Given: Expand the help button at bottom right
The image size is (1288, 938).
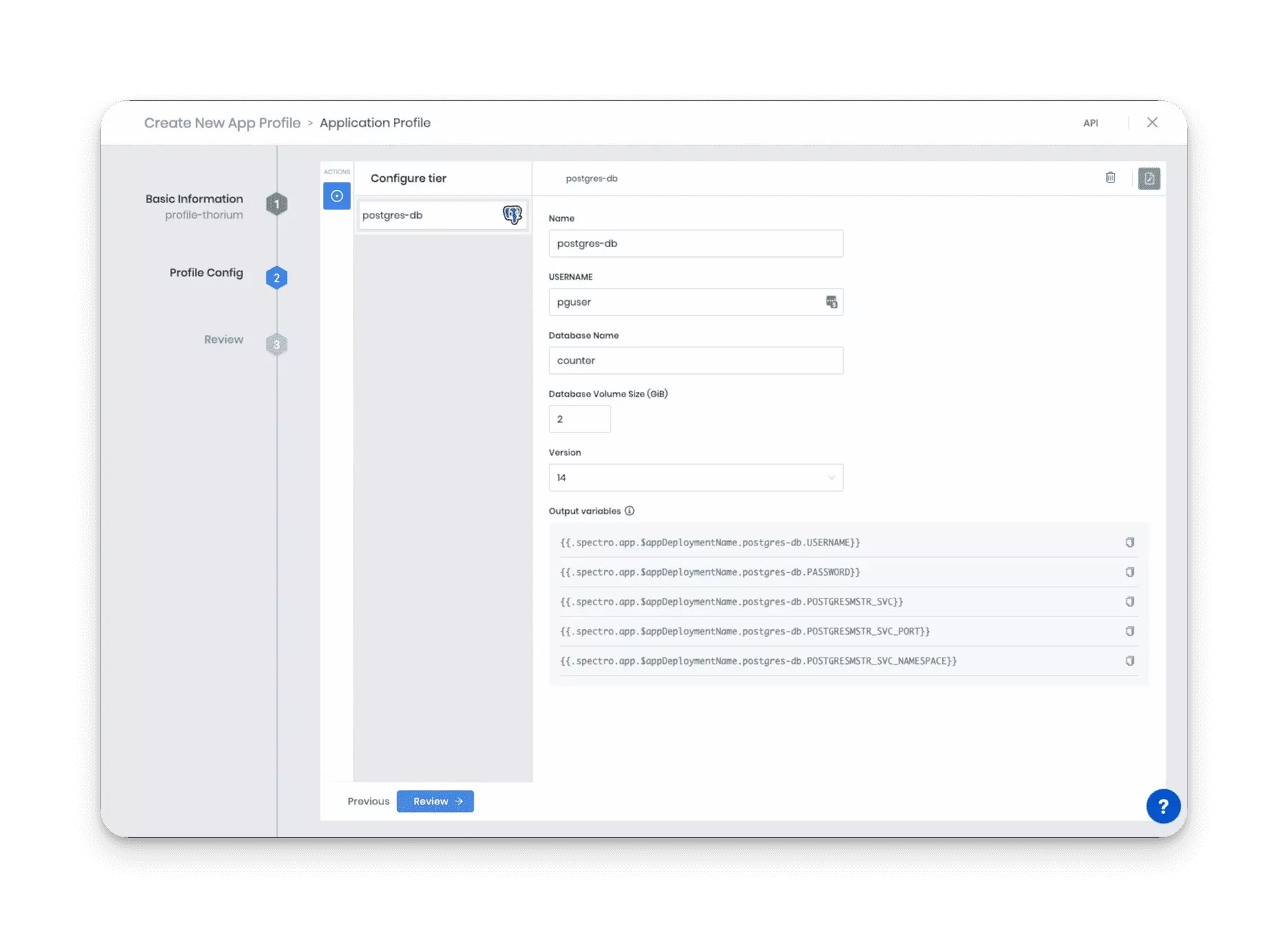Looking at the screenshot, I should tap(1163, 806).
